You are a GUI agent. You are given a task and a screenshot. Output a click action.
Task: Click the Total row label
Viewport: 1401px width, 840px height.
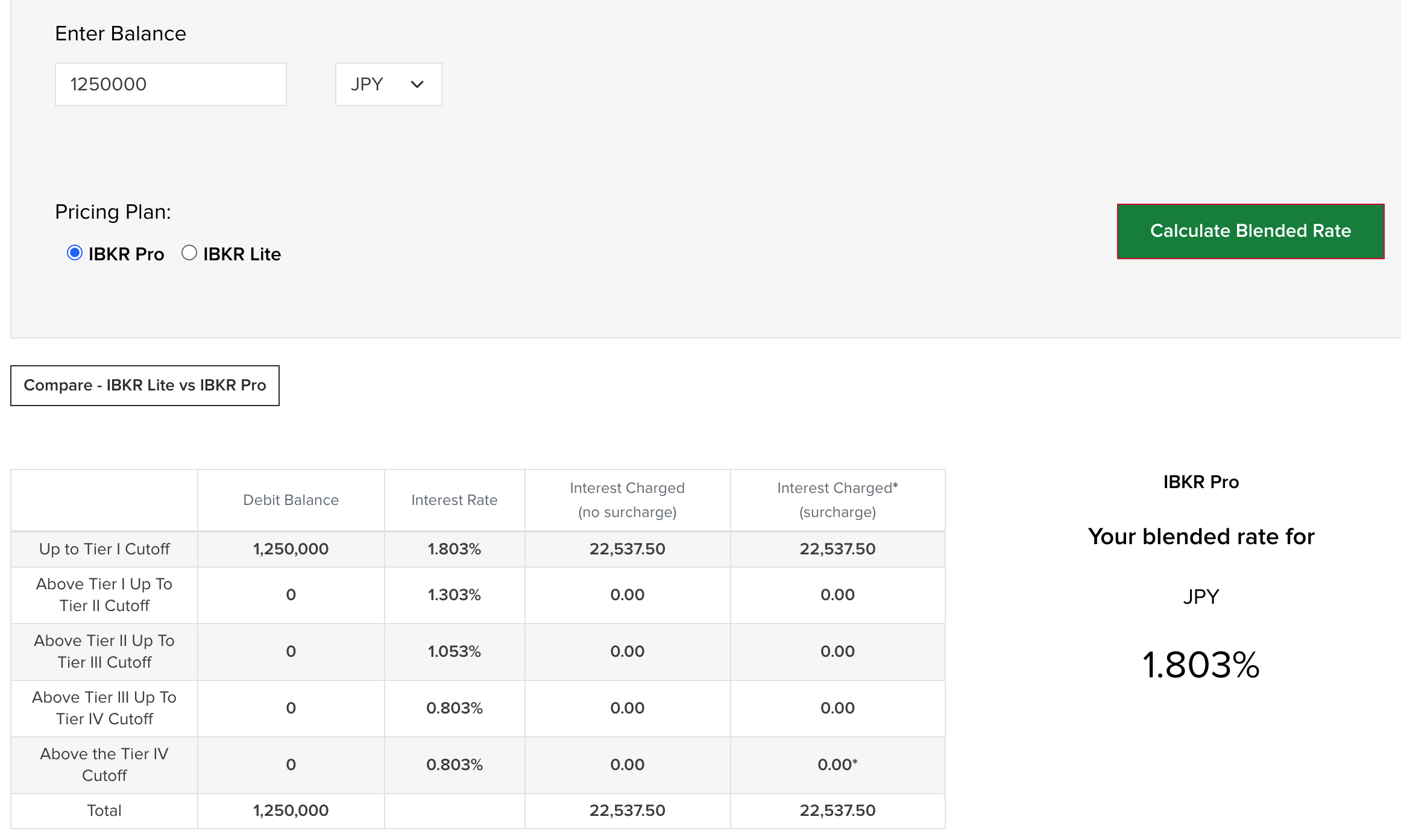(x=104, y=810)
